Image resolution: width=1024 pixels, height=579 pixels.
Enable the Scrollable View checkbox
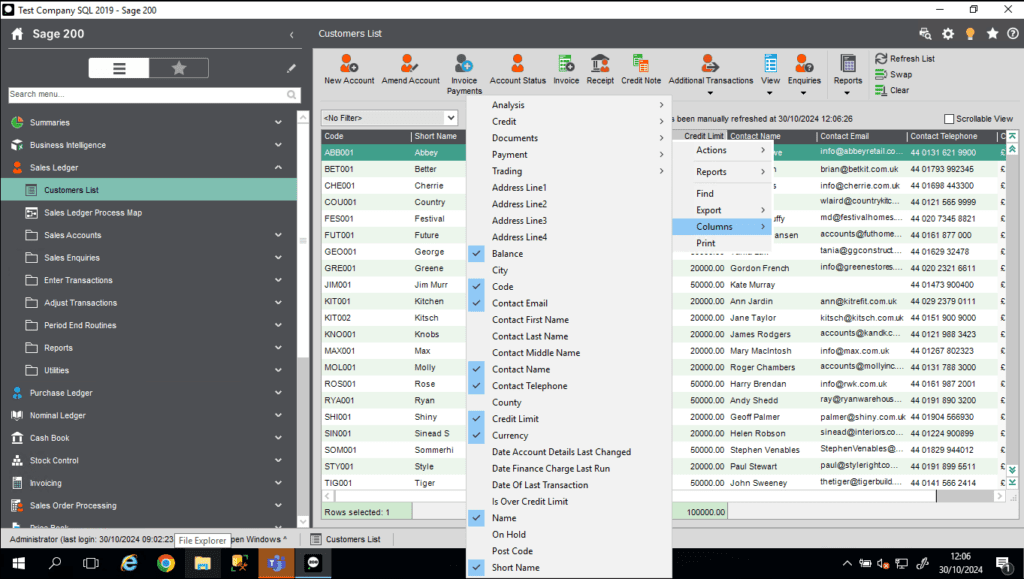[950, 118]
